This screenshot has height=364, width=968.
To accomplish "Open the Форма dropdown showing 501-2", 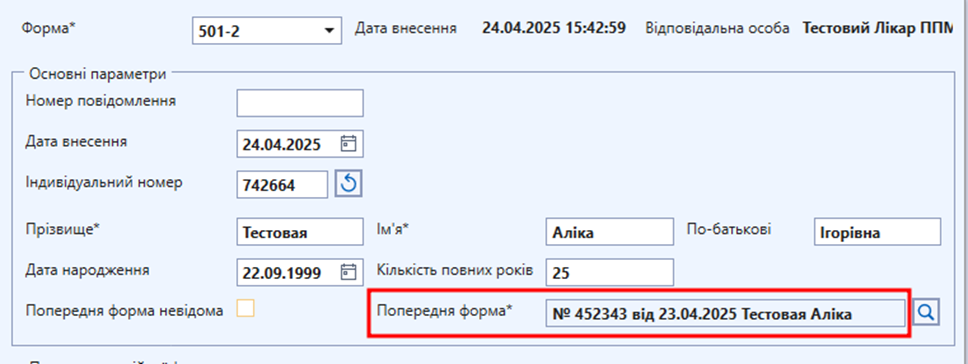I will click(x=267, y=31).
